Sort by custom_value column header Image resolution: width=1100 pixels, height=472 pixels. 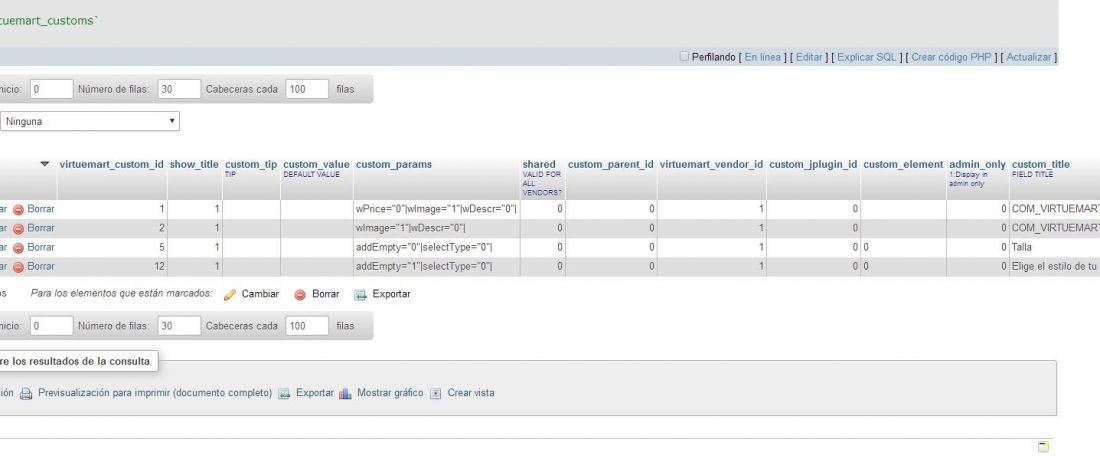point(316,165)
